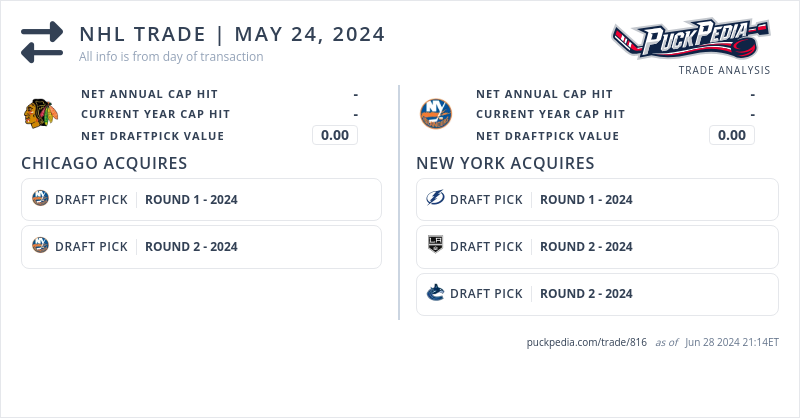Click Islanders icon on Round 1 pick
This screenshot has width=800, height=418.
pos(40,199)
